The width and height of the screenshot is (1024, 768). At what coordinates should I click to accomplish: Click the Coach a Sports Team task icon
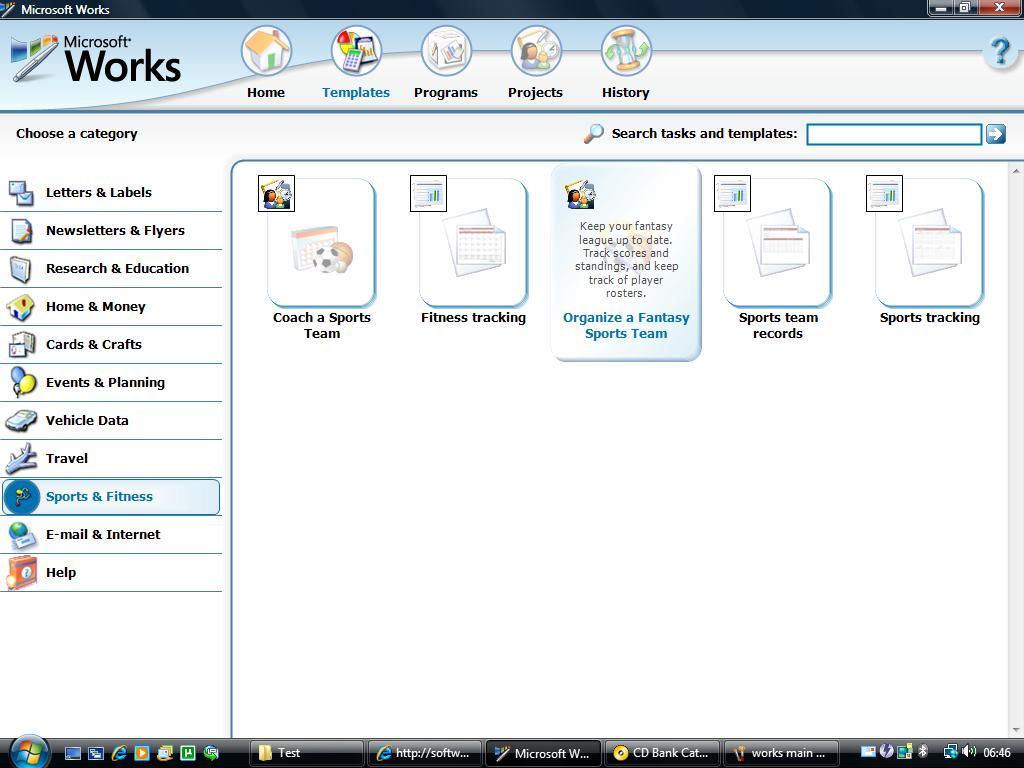click(276, 193)
